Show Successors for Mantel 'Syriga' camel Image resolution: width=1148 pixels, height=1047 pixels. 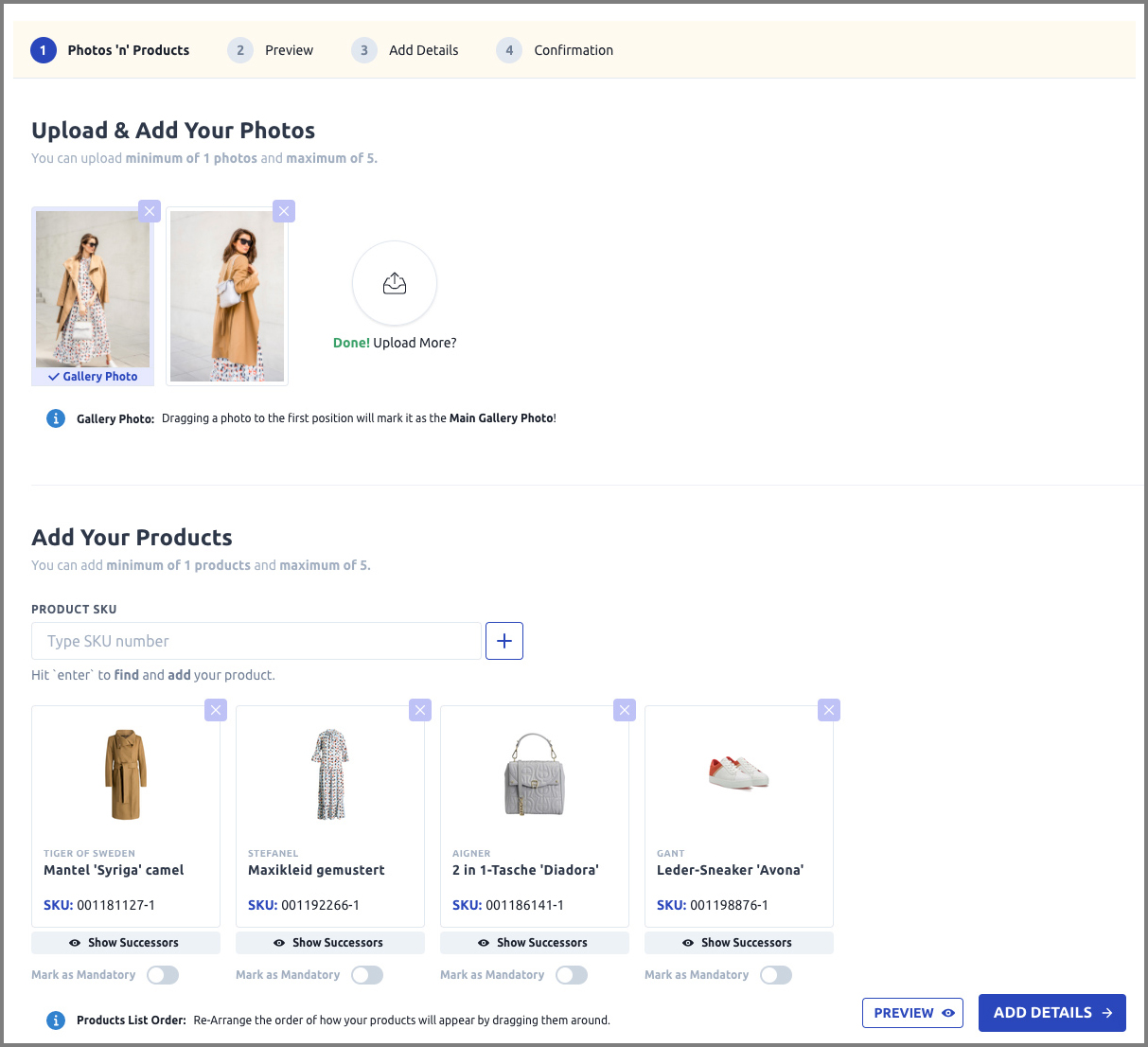coord(126,943)
